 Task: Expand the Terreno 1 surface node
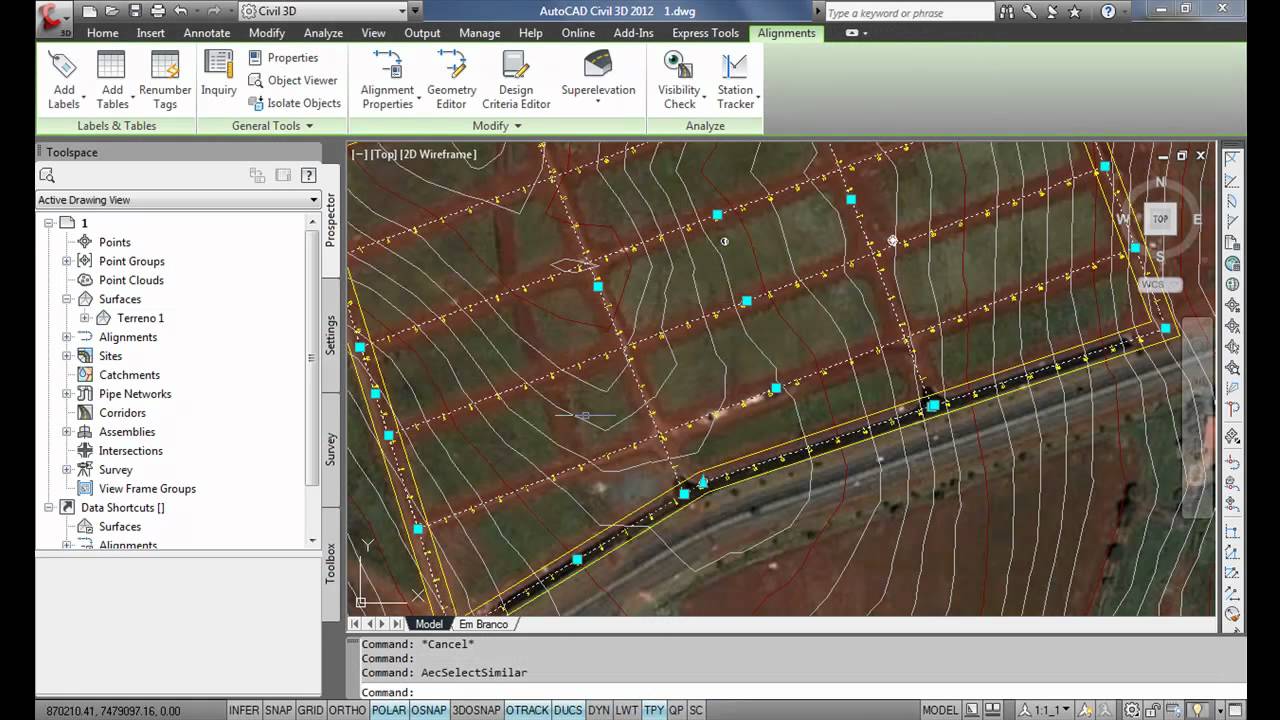pyautogui.click(x=85, y=318)
